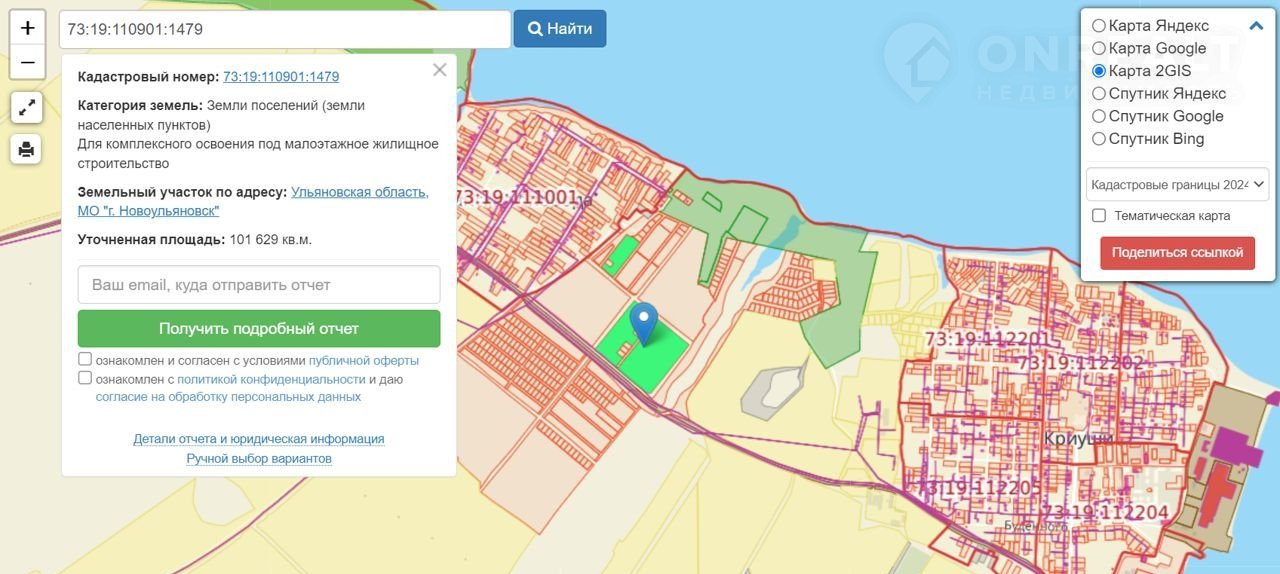1280x574 pixels.
Task: Select the Спутник Google map layer
Action: point(1099,116)
